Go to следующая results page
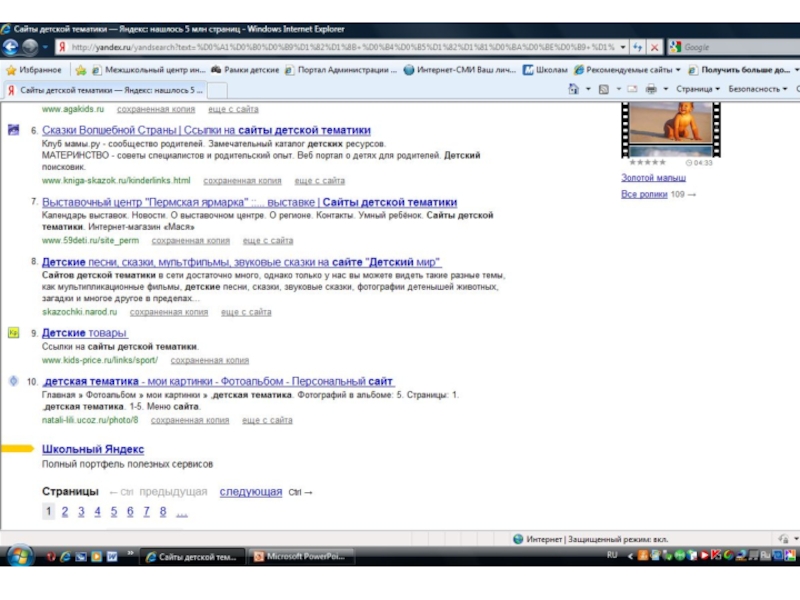This screenshot has width=800, height=600. 250,492
